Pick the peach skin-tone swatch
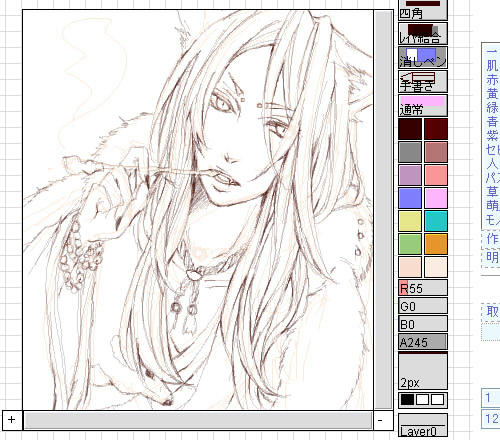 (410, 267)
